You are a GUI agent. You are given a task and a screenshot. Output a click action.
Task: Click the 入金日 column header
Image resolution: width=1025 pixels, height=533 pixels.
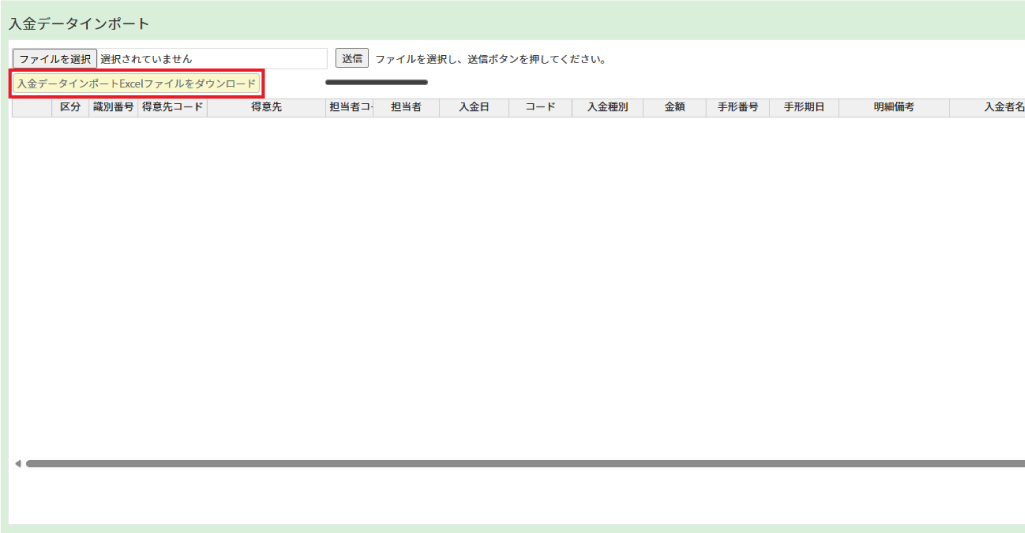pos(474,107)
